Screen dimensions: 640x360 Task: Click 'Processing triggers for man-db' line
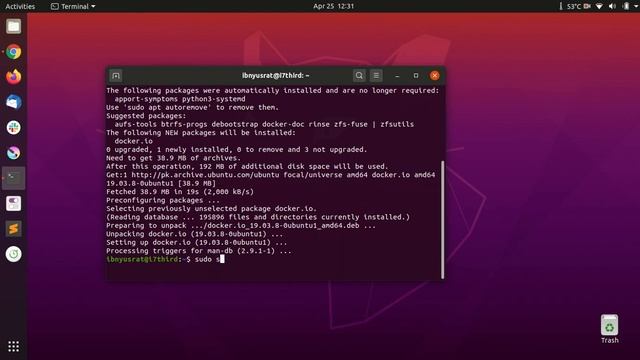tap(199, 251)
